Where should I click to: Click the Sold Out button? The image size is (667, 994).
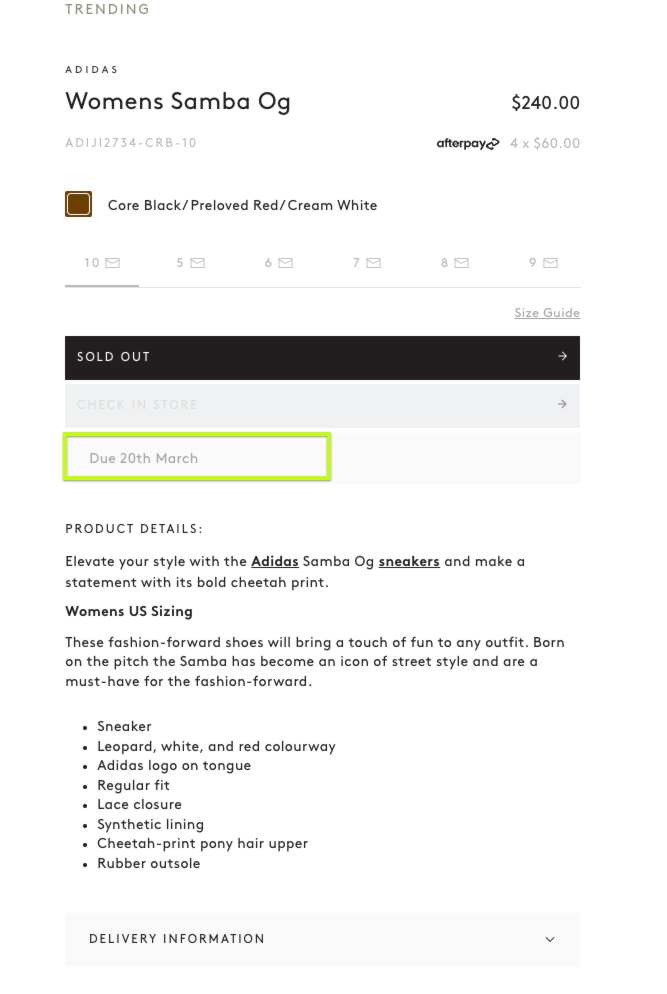click(322, 358)
